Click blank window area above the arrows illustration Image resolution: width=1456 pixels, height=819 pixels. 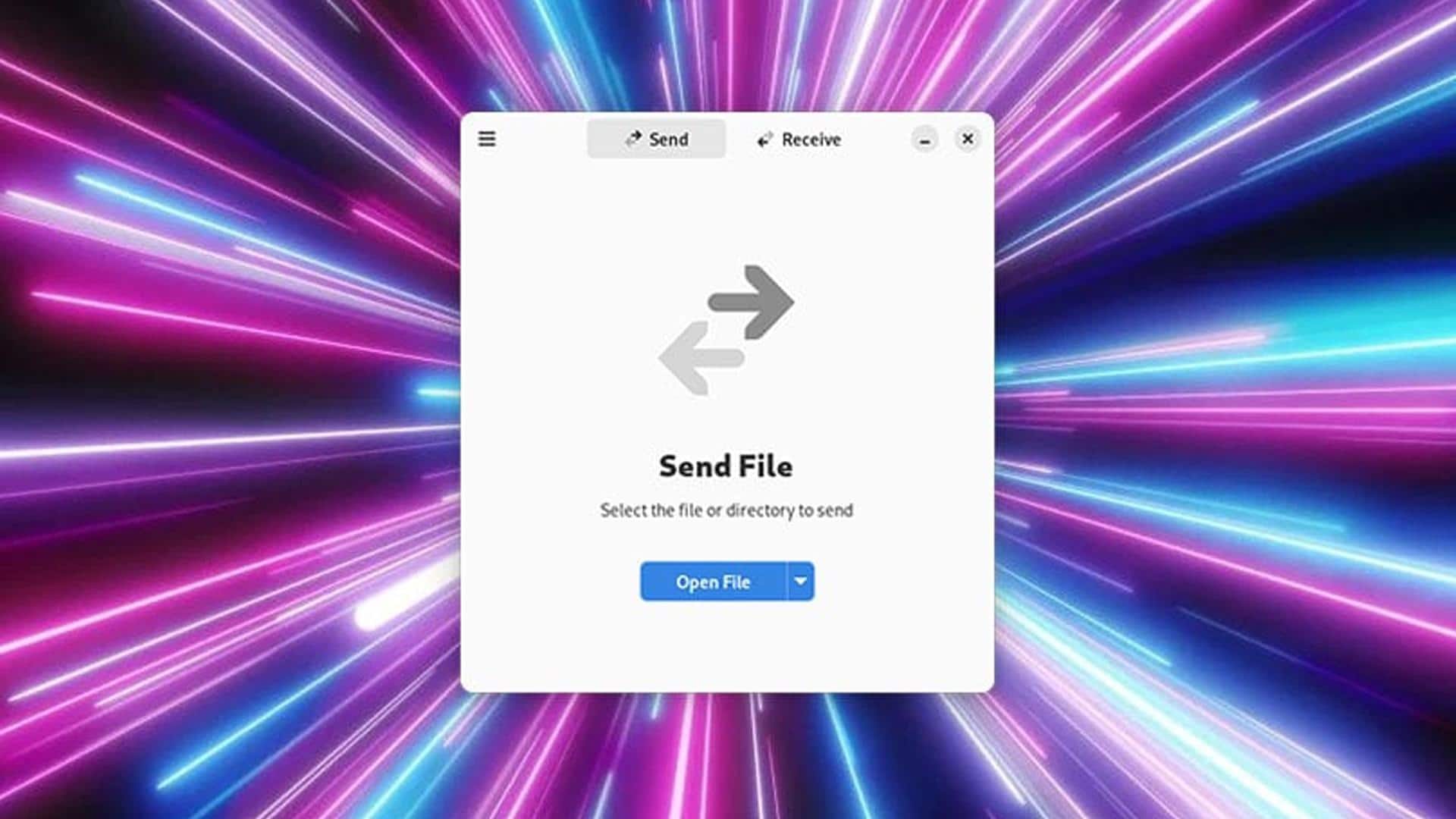pyautogui.click(x=727, y=209)
